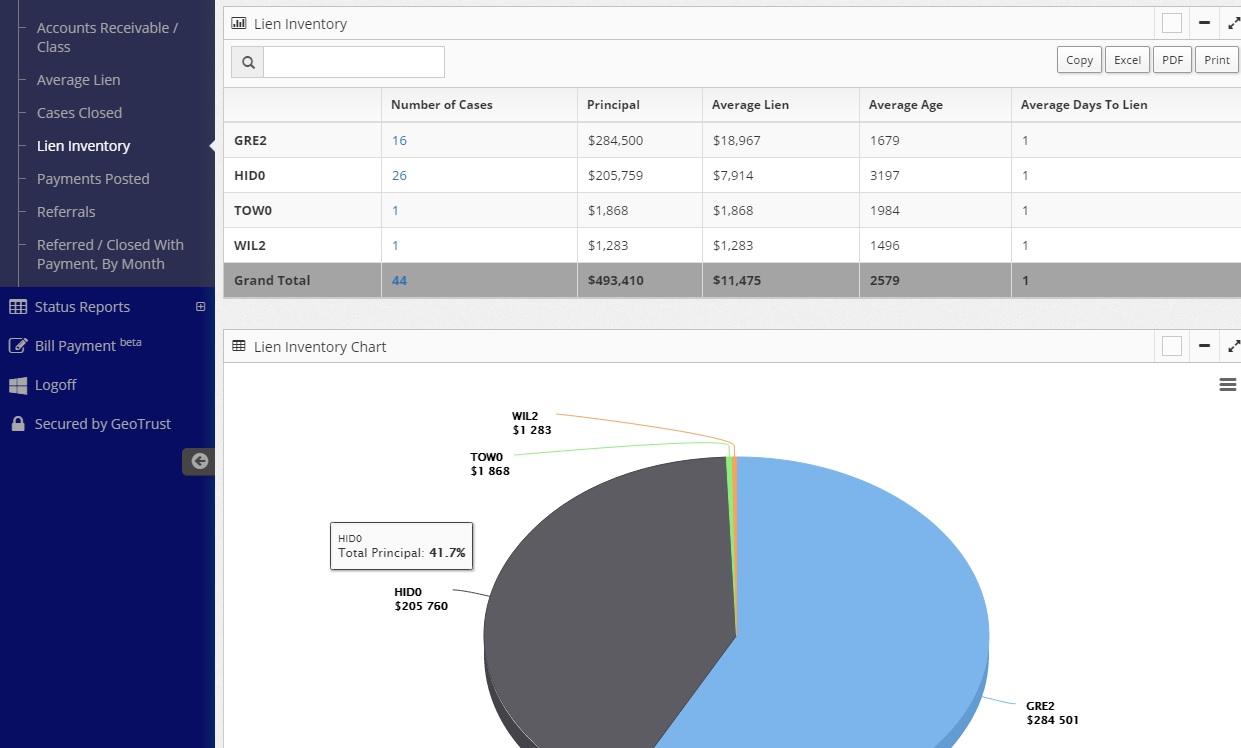Open the chart hamburger context menu

(1228, 385)
